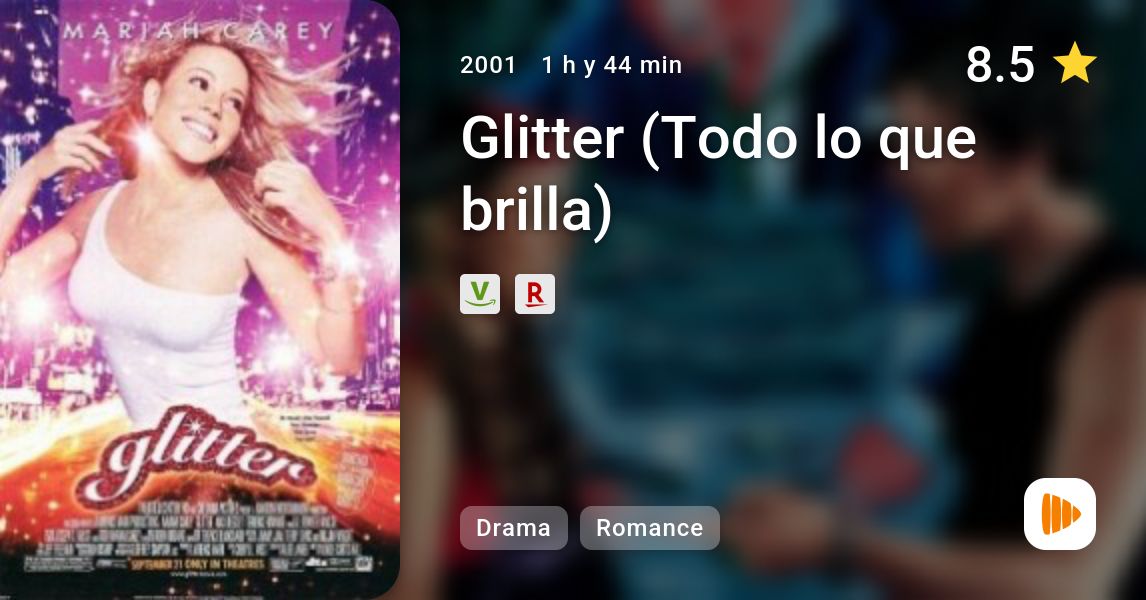Click the Mariah Carey name on poster
The height and width of the screenshot is (600, 1146).
click(199, 31)
